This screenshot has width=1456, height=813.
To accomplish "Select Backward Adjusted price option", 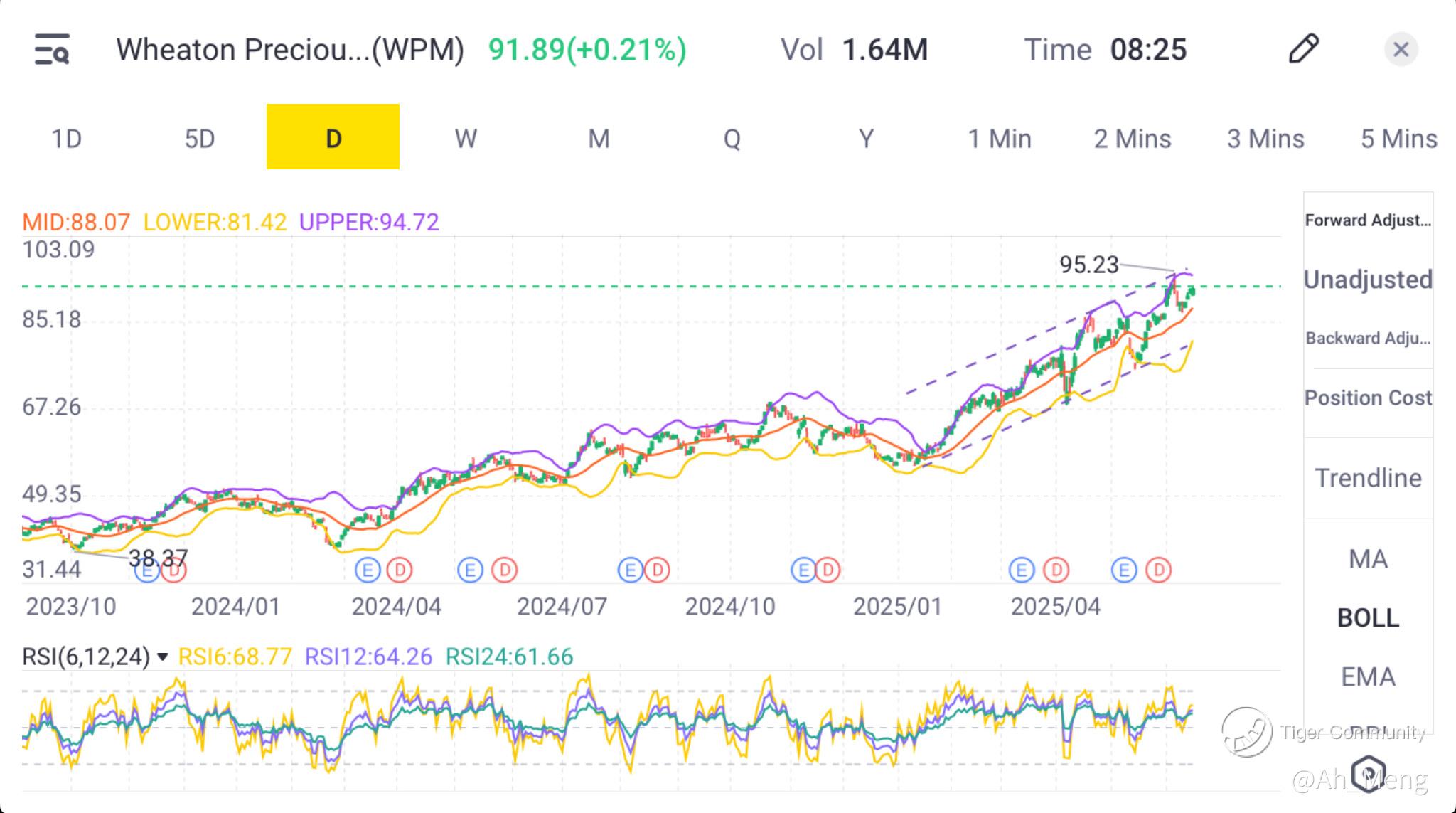I will [x=1368, y=339].
